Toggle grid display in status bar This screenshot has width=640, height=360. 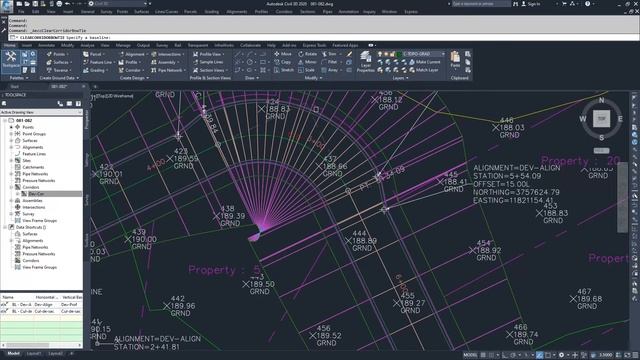pyautogui.click(x=483, y=355)
